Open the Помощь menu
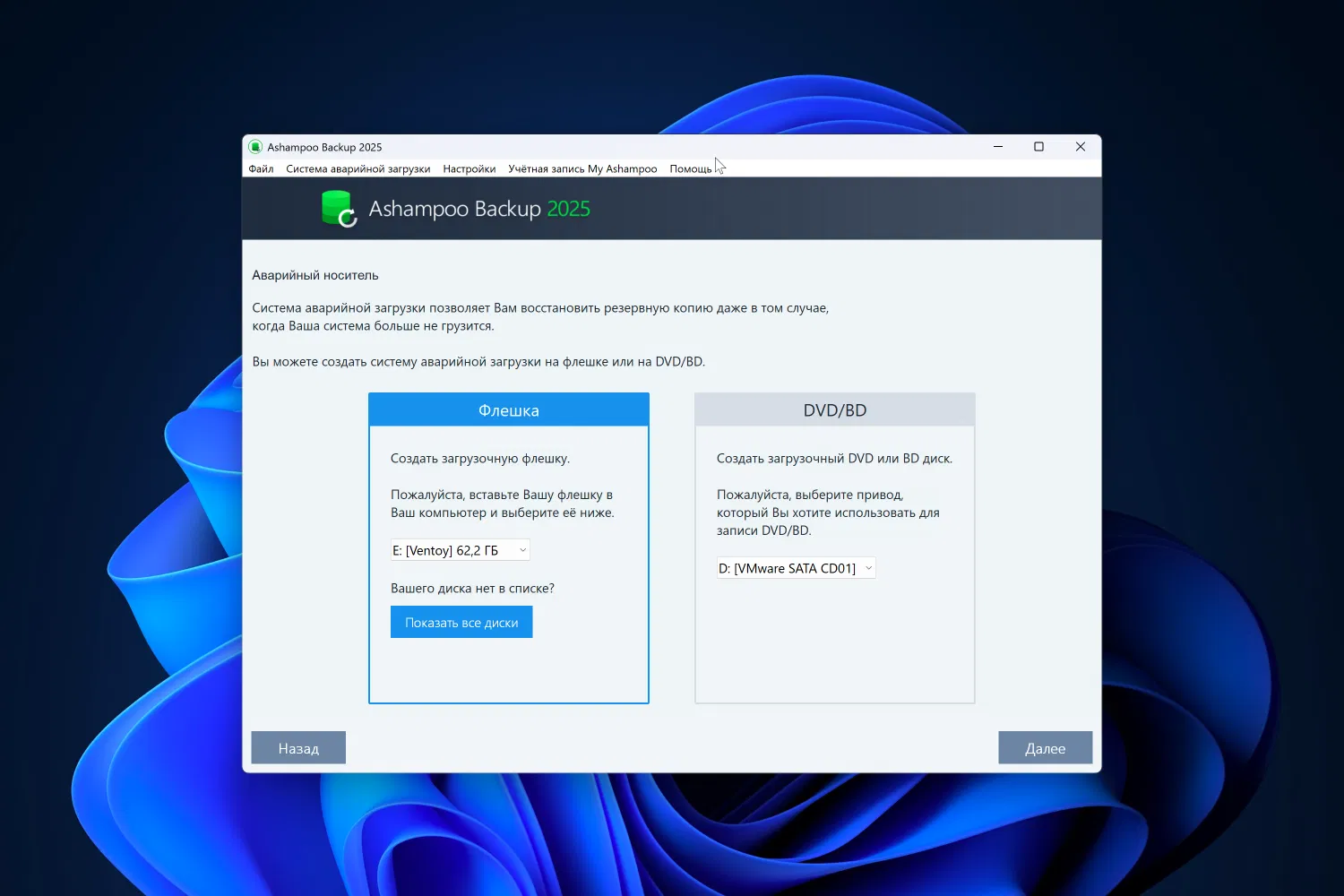This screenshot has height=896, width=1344. pos(691,168)
